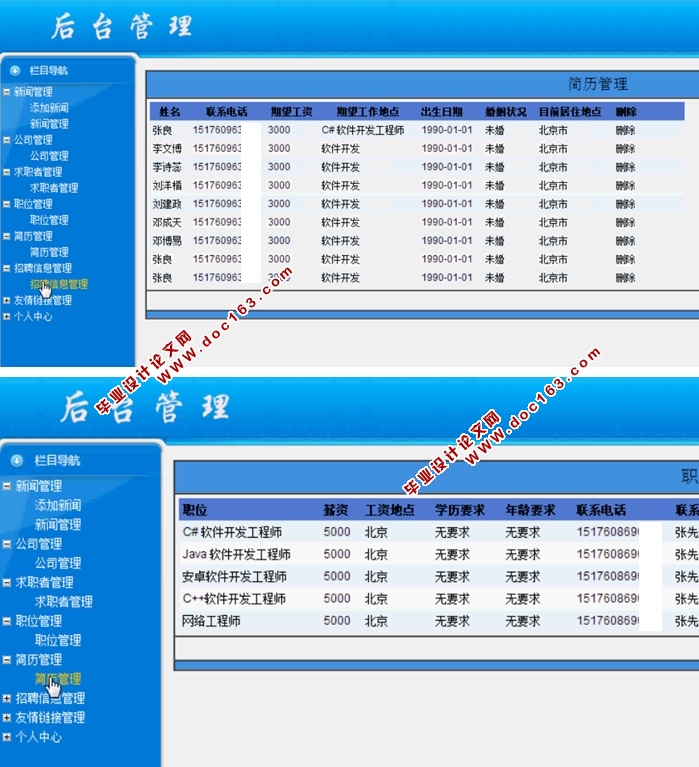Select the name cell 李诗蕊
This screenshot has width=699, height=767.
point(167,167)
